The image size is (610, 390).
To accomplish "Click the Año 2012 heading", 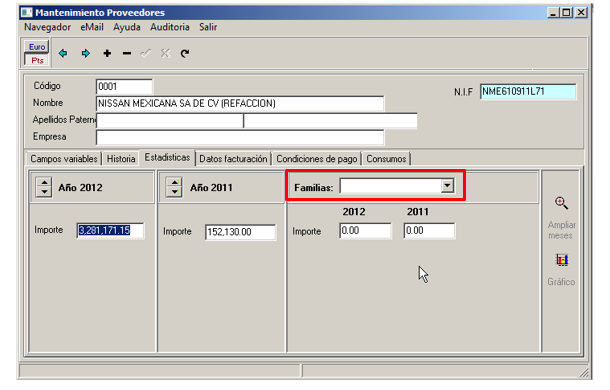I will click(81, 188).
